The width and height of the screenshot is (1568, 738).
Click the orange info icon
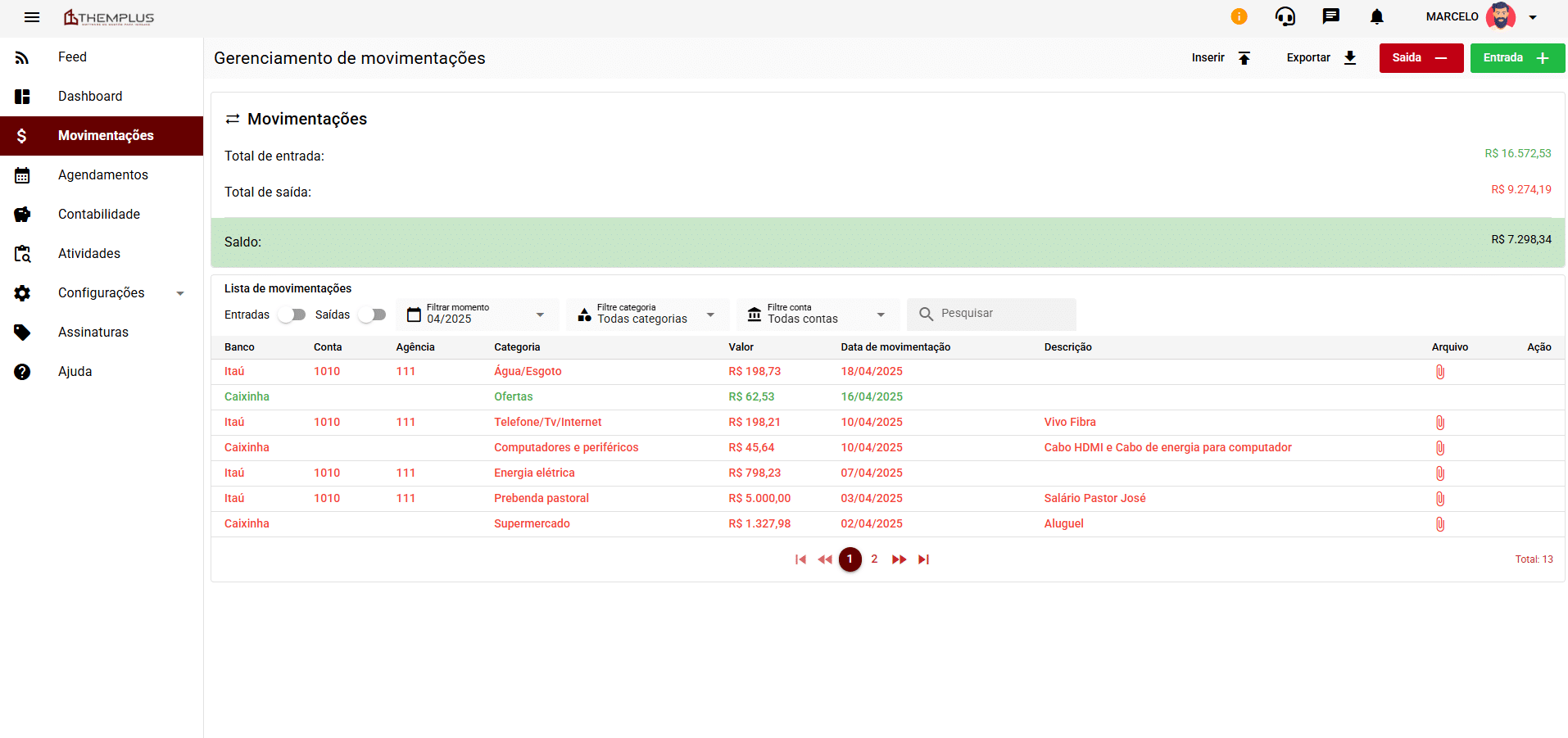[1239, 16]
